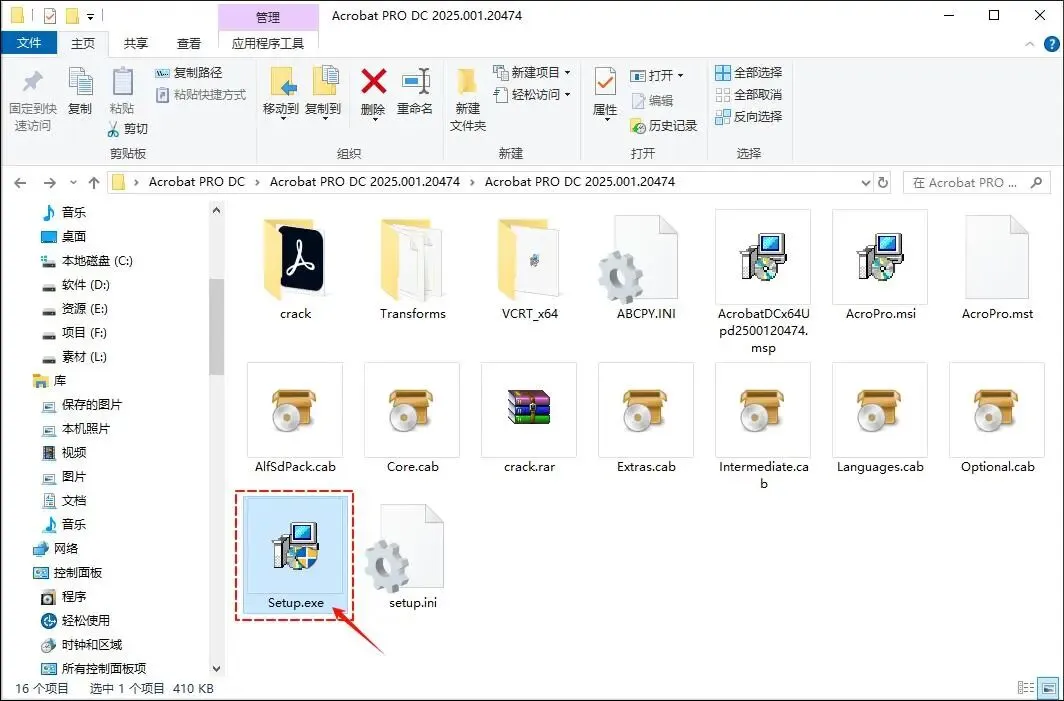Click the Up one level arrow

tap(94, 183)
